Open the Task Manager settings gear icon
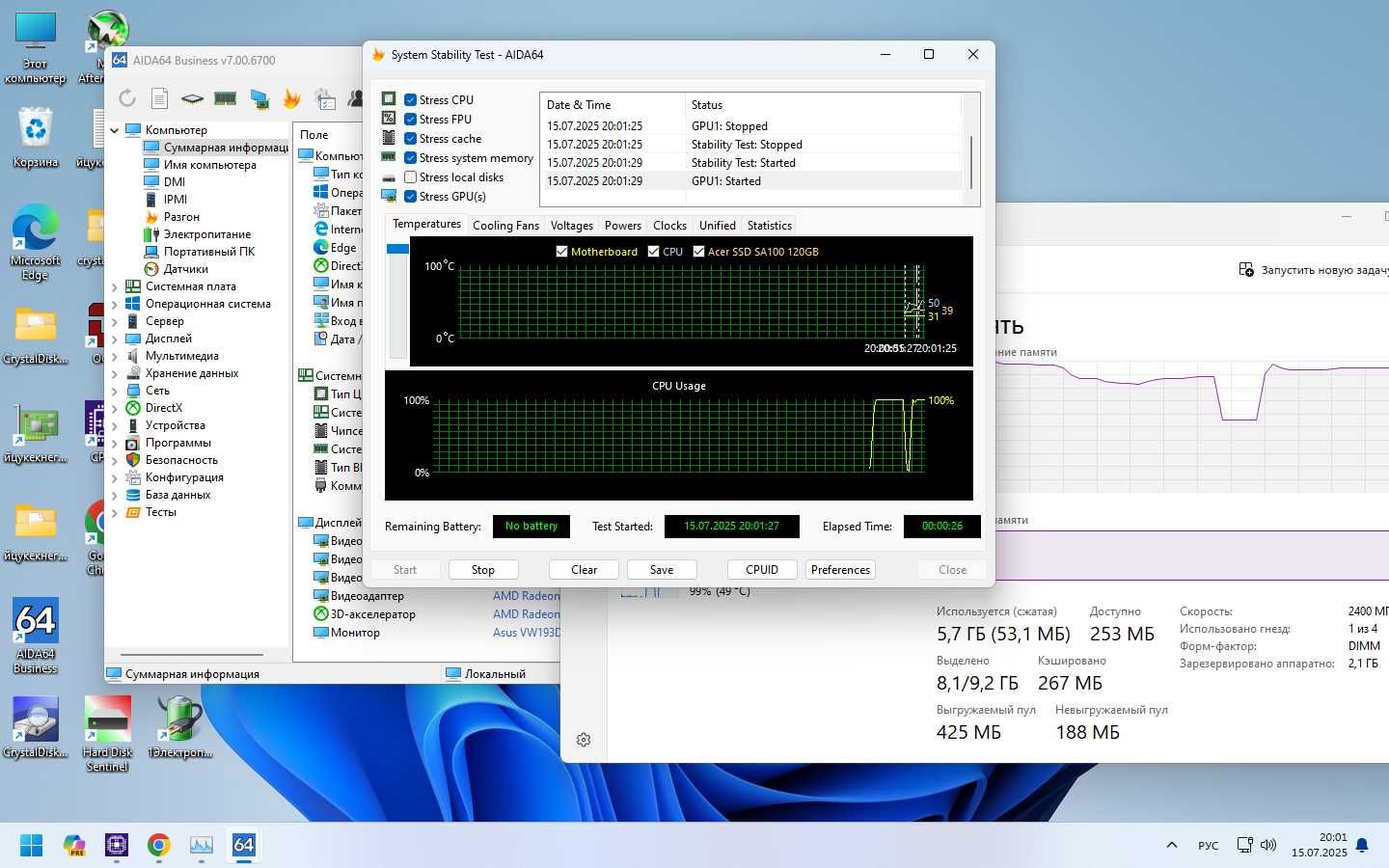This screenshot has height=868, width=1389. [x=584, y=740]
